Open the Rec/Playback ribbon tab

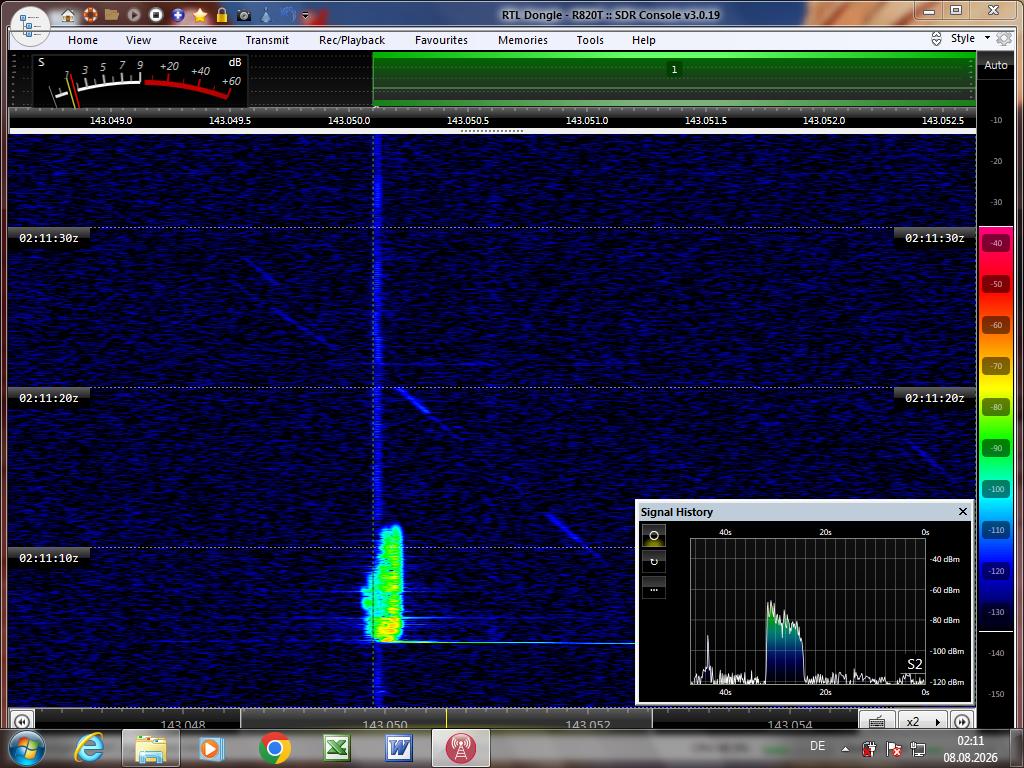coord(352,40)
